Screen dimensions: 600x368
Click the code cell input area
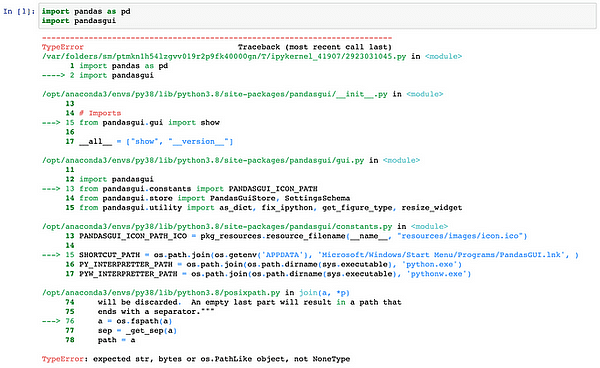[x=317, y=16]
